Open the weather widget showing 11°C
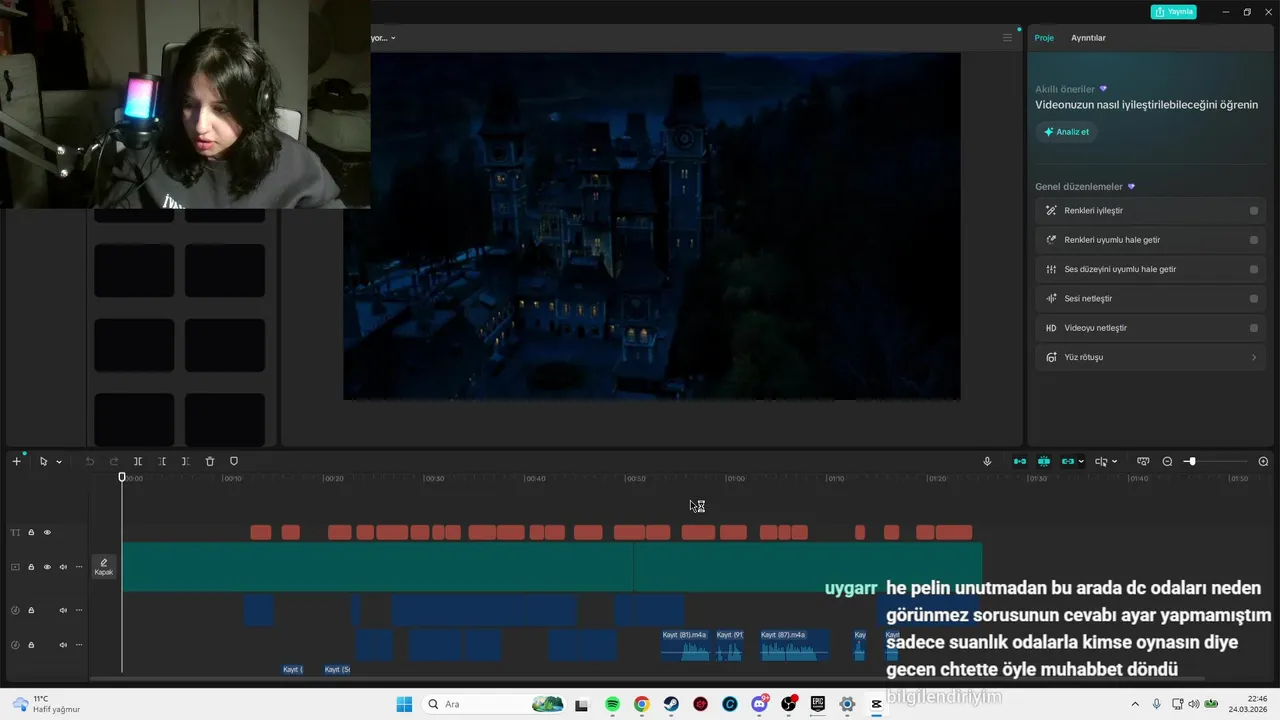 point(47,704)
